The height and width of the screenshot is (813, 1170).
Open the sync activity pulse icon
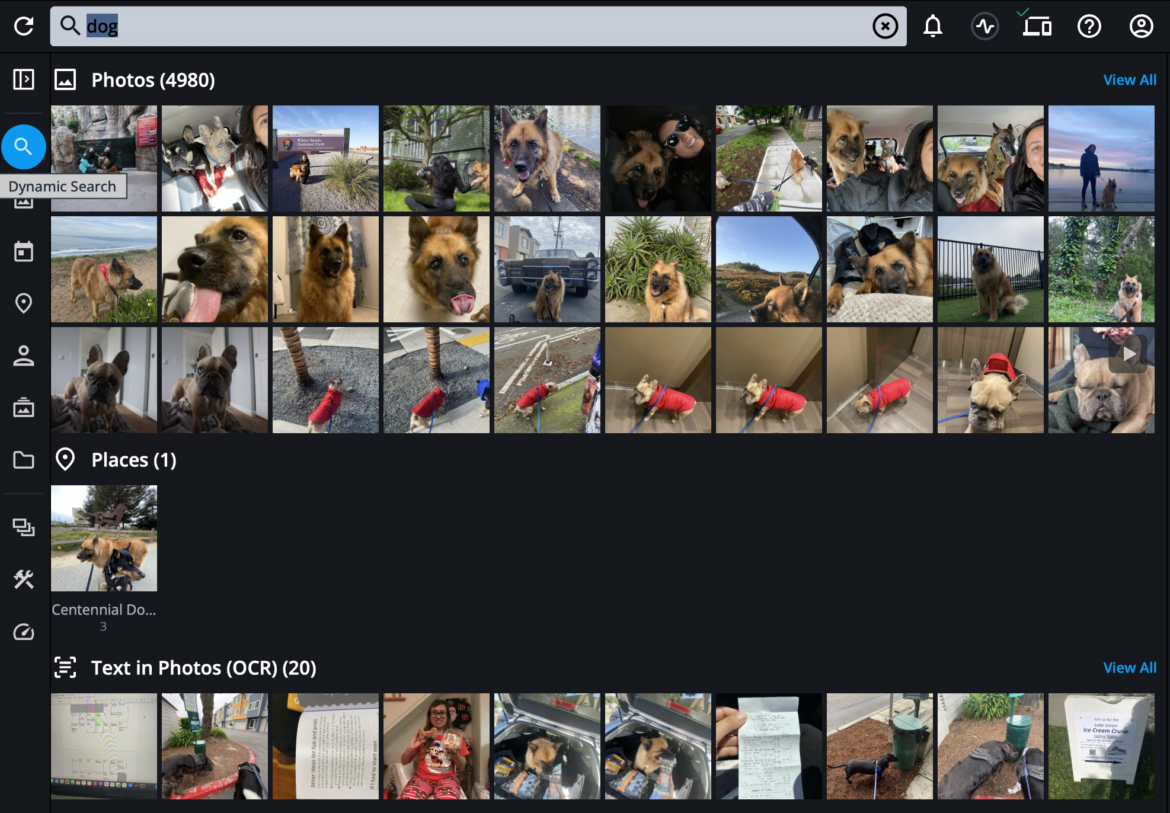(x=985, y=27)
